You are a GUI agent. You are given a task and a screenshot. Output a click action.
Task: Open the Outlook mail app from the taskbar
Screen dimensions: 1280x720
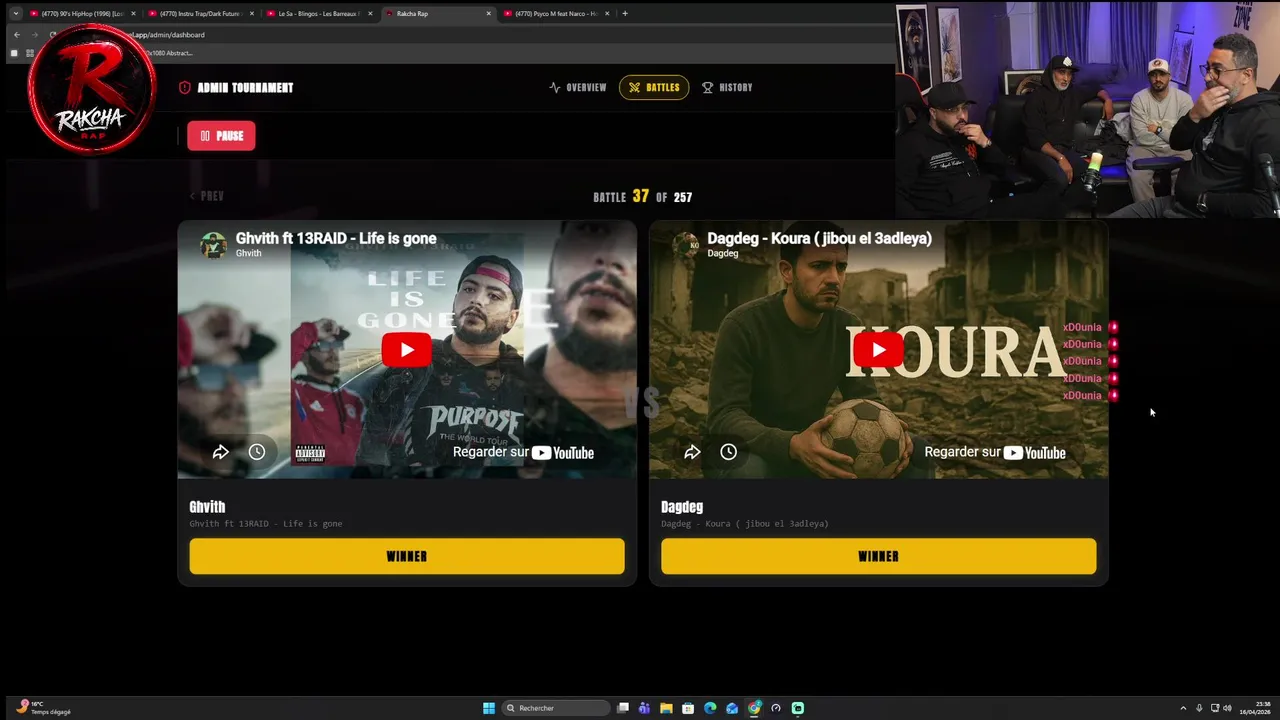(x=732, y=708)
